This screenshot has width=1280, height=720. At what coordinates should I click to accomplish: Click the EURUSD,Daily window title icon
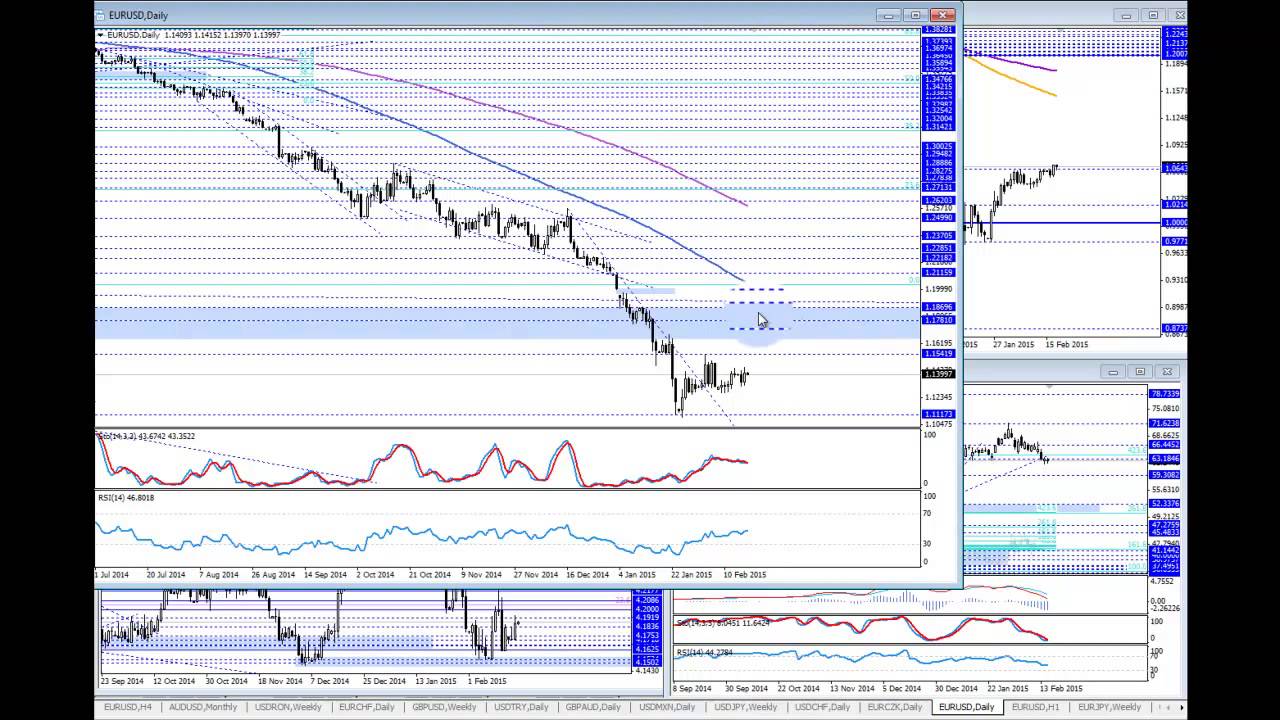[x=103, y=15]
